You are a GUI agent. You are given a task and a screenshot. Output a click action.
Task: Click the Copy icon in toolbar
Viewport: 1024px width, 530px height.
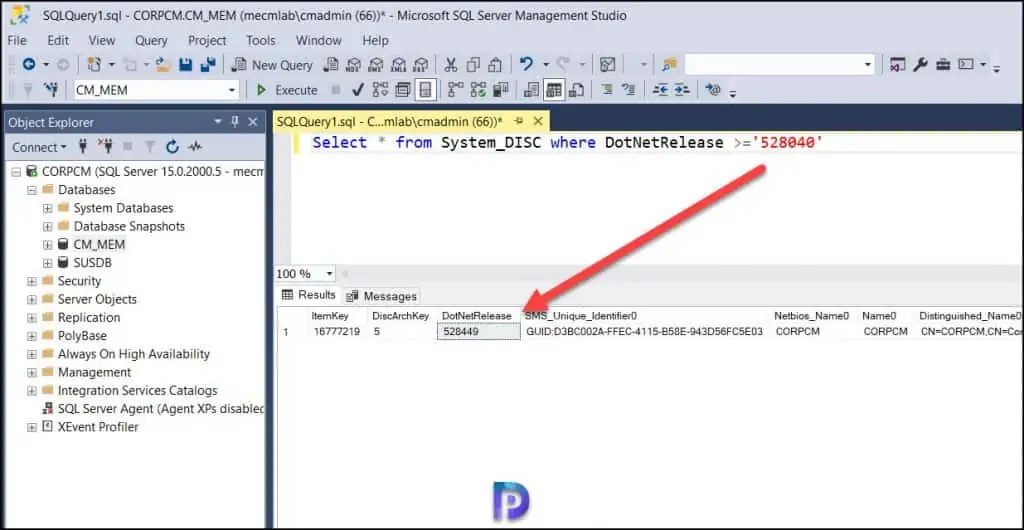pyautogui.click(x=473, y=65)
